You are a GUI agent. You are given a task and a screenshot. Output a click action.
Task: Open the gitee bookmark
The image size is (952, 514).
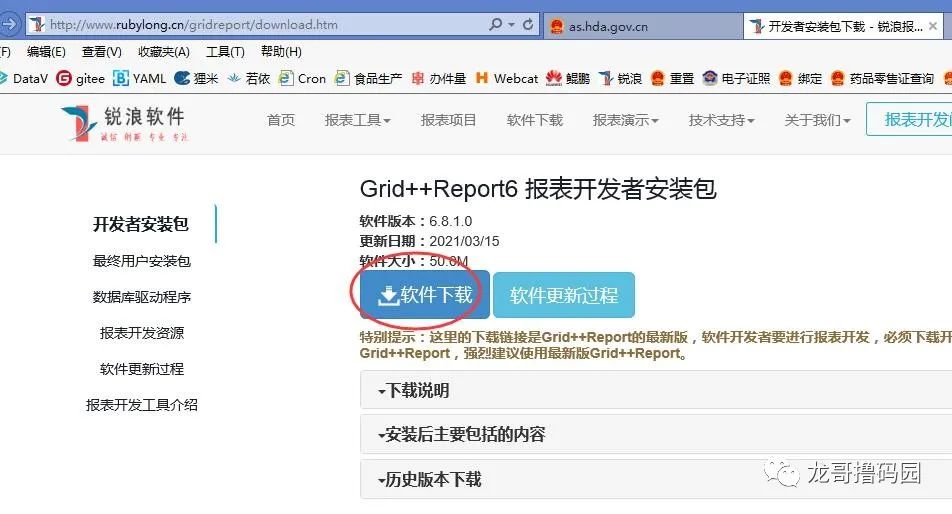(x=80, y=78)
